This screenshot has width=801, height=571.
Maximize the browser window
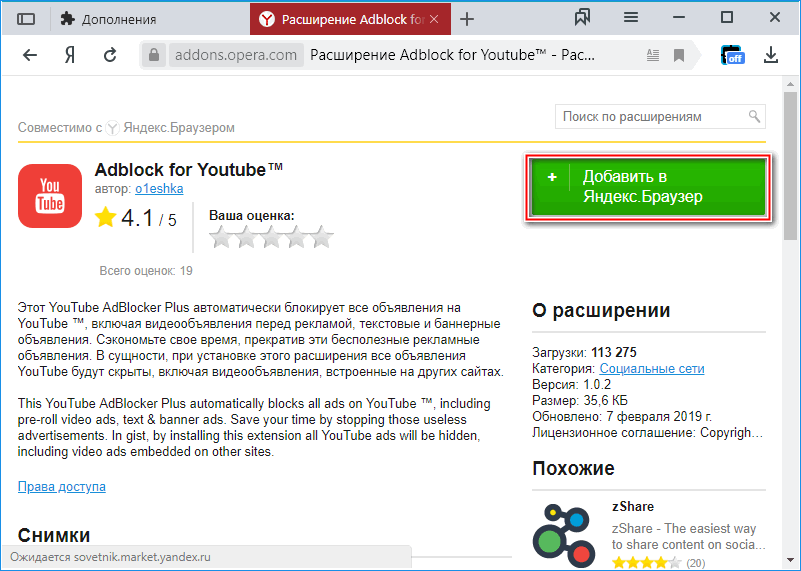[727, 17]
